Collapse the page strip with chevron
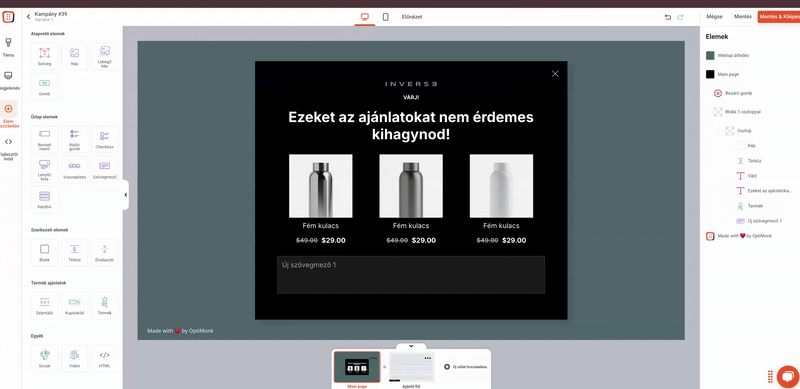This screenshot has width=800, height=389. point(411,346)
